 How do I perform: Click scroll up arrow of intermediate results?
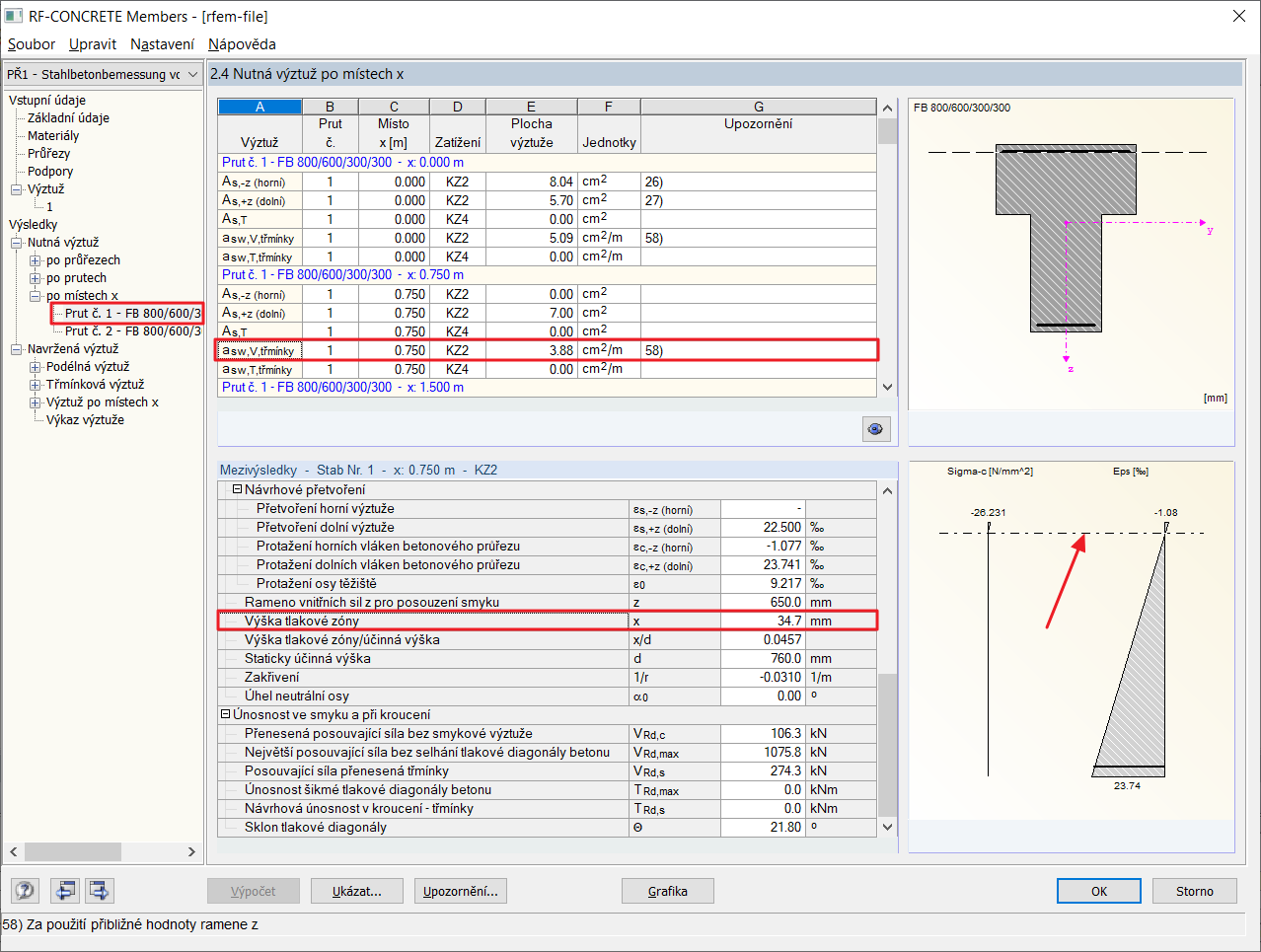(887, 490)
